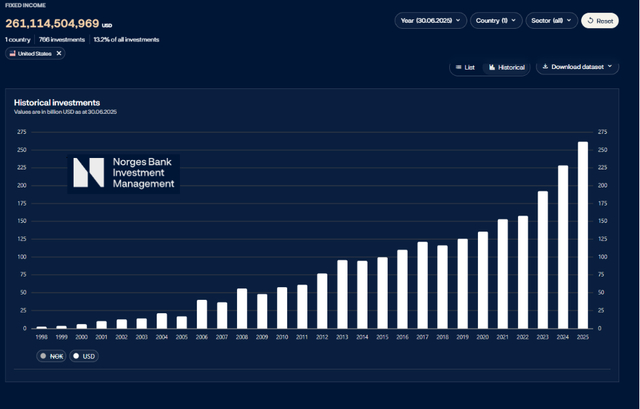This screenshot has width=640, height=409.
Task: Click the reset arrow icon in Reset button
Action: (590, 20)
